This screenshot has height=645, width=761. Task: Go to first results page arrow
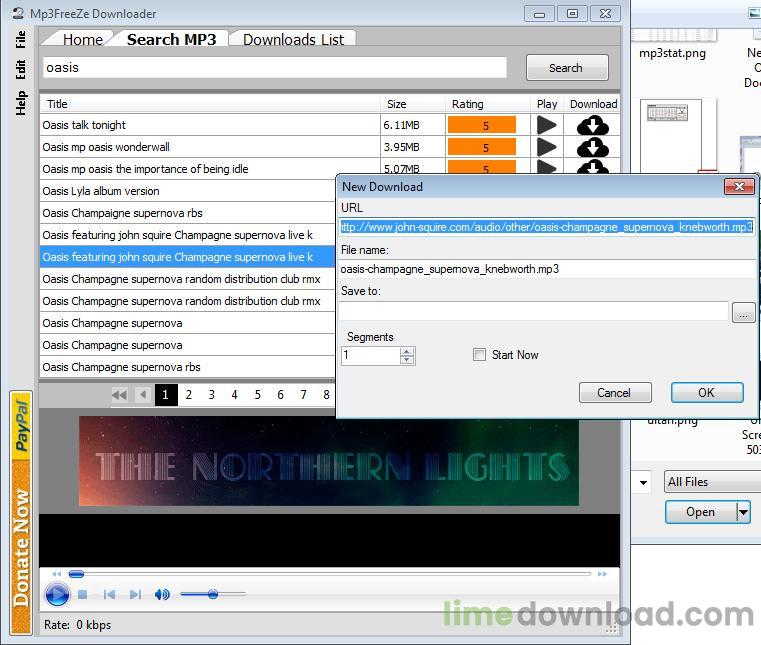119,395
